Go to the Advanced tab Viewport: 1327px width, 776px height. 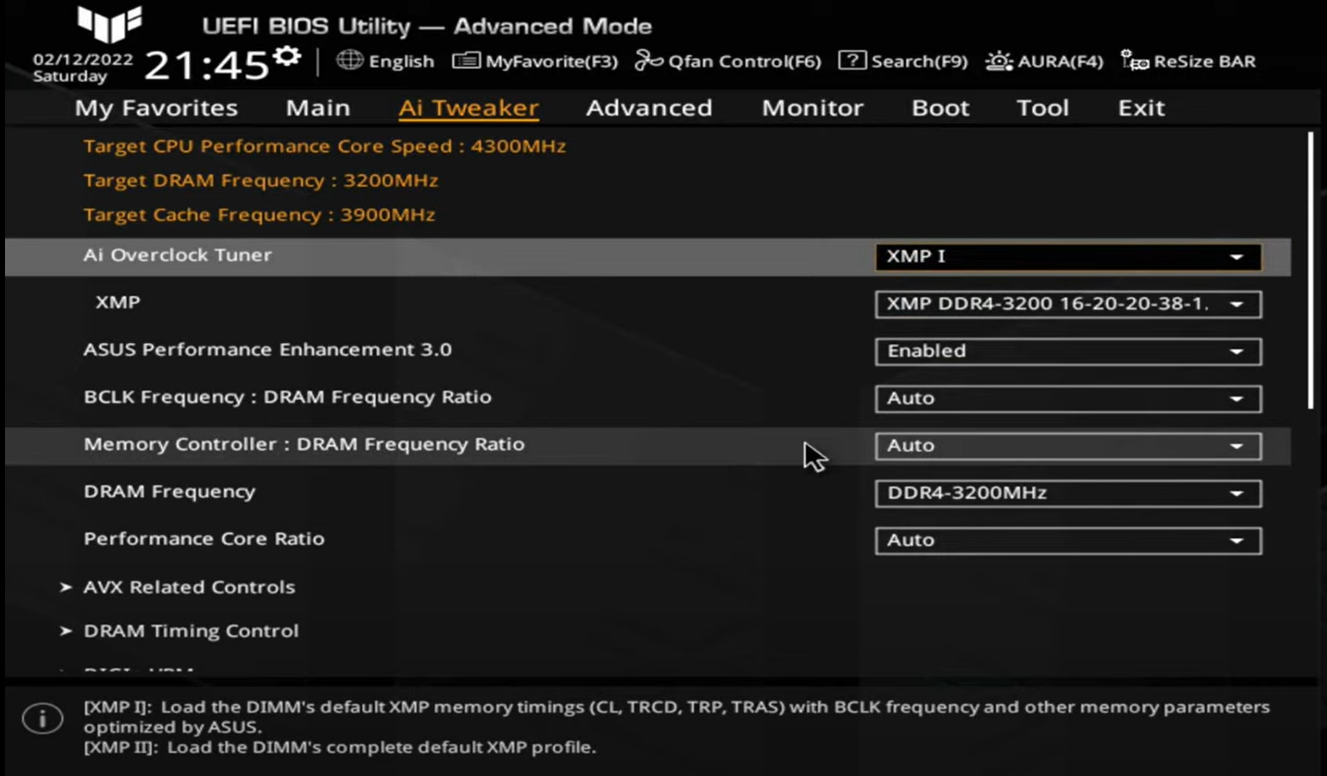coord(649,108)
